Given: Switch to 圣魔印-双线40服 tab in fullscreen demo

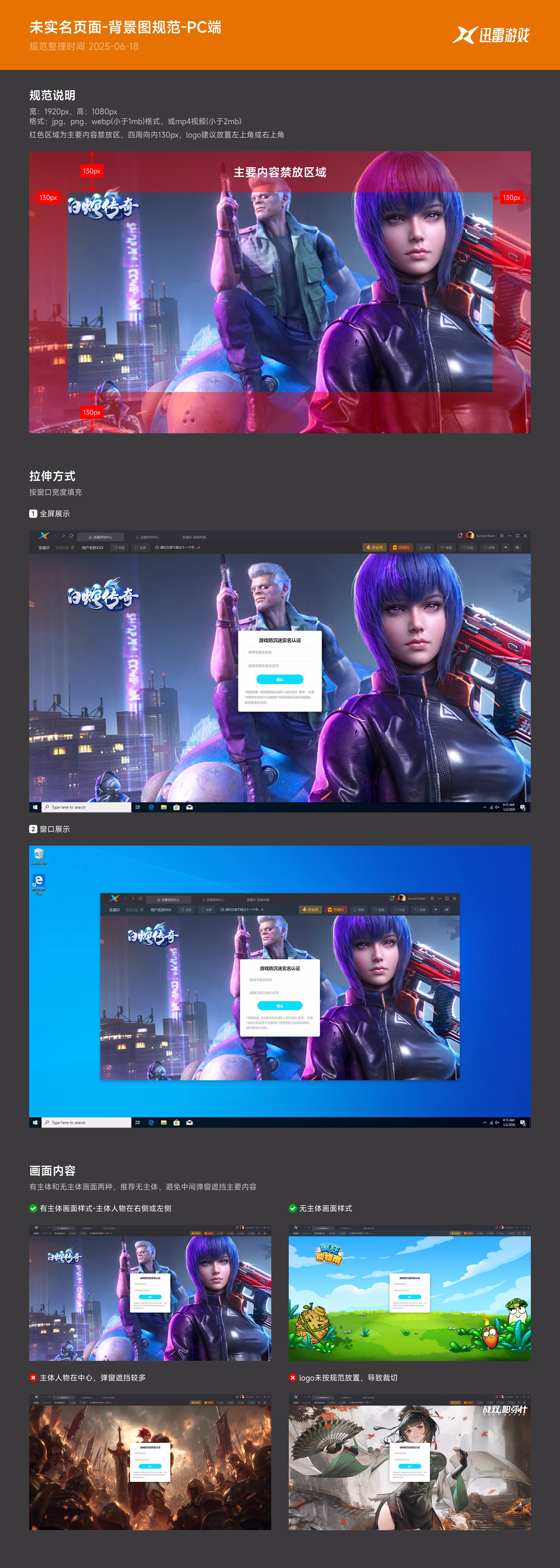Looking at the screenshot, I should [194, 537].
